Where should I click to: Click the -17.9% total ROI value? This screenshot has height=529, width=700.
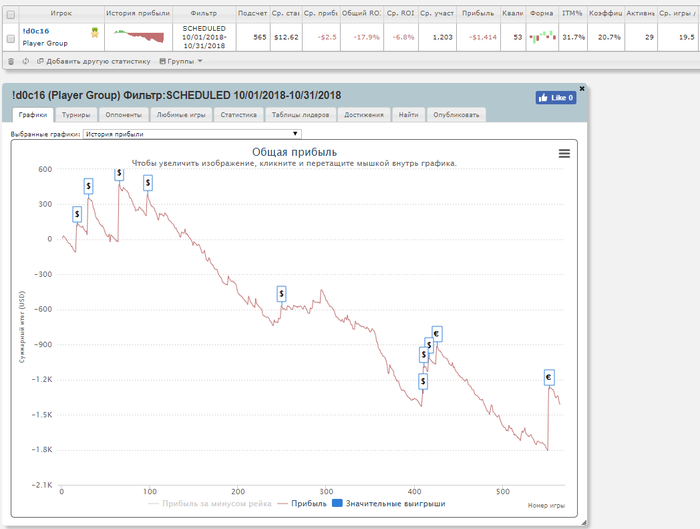tap(367, 37)
